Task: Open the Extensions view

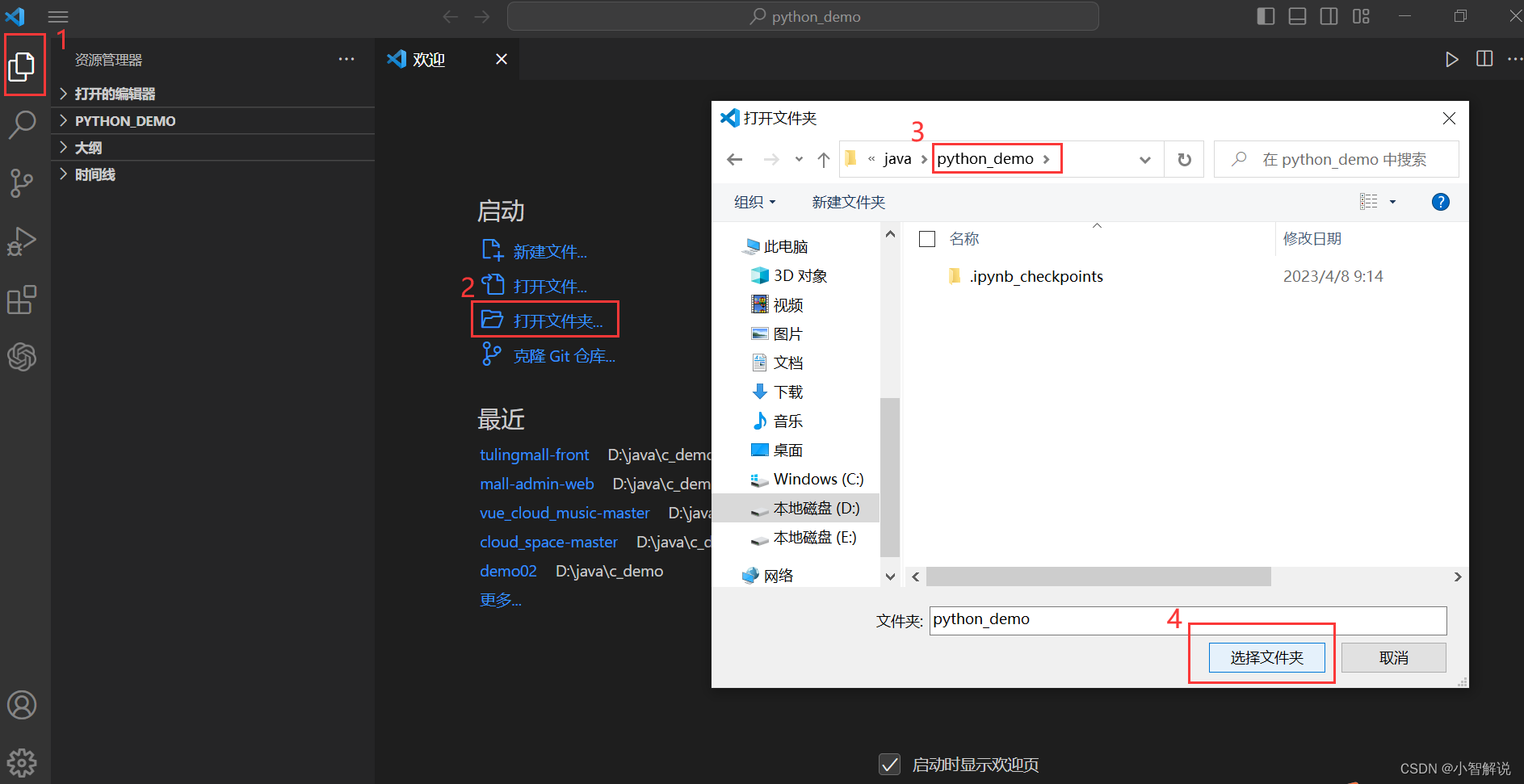Action: (x=23, y=300)
